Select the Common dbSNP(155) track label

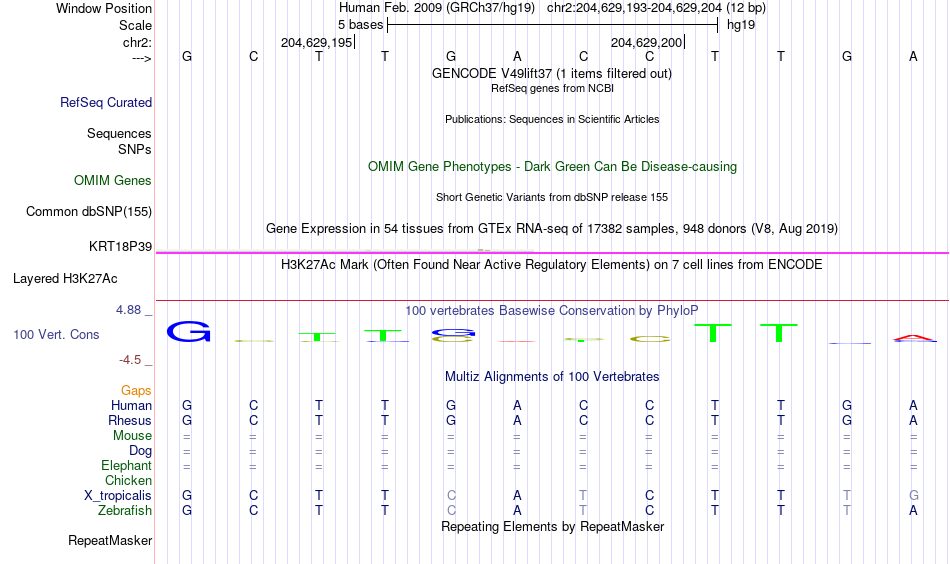(88, 211)
